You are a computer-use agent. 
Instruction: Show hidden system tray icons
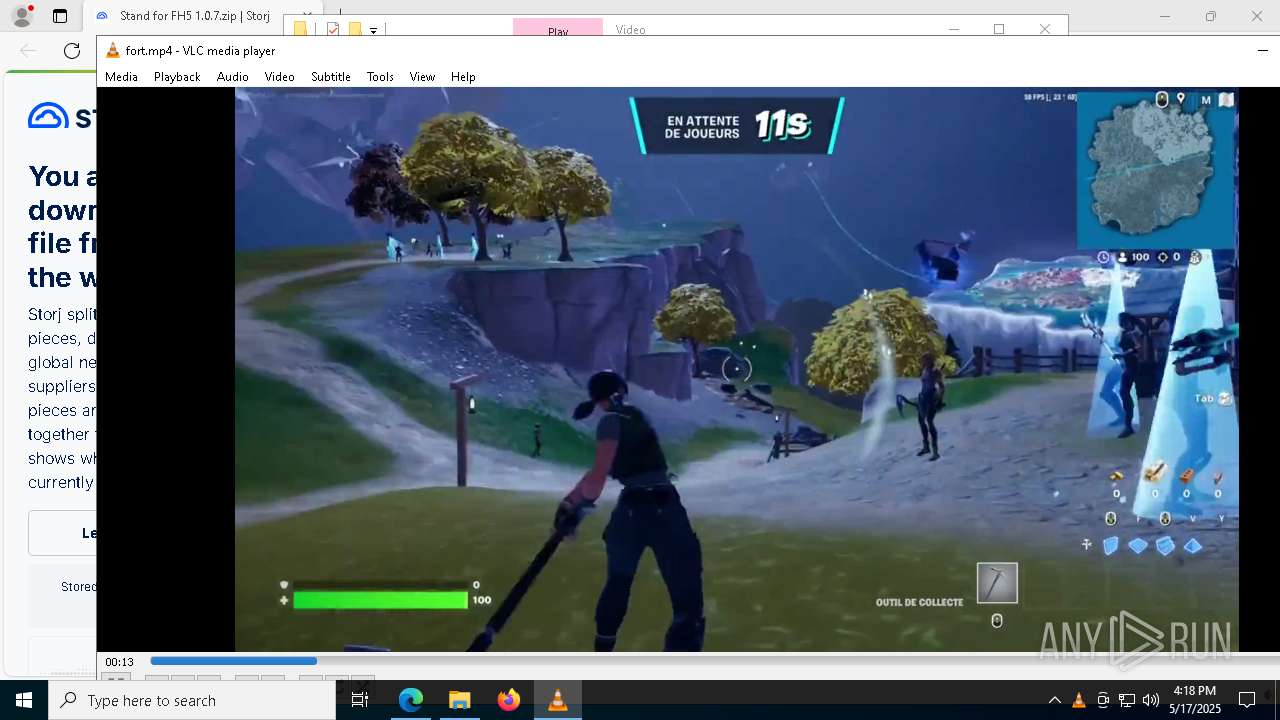(1054, 700)
